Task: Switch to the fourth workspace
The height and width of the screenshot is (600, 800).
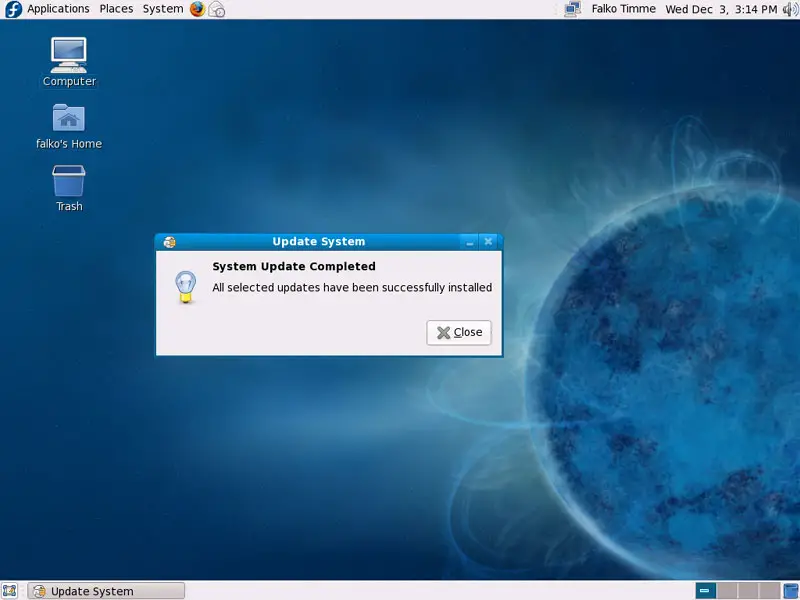Action: (769, 591)
